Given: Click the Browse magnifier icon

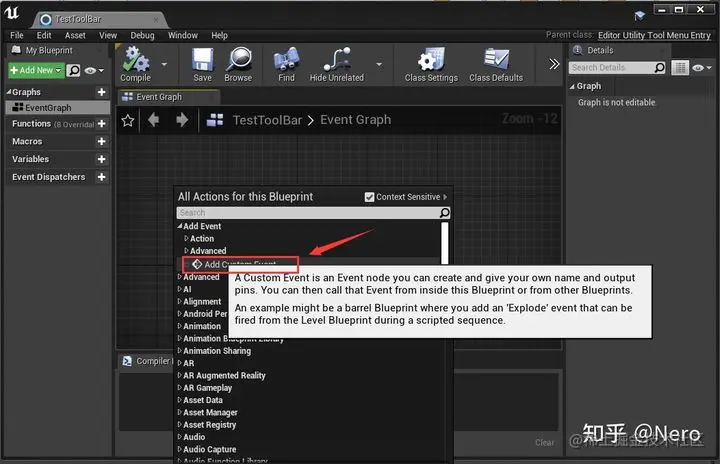Looking at the screenshot, I should point(238,64).
